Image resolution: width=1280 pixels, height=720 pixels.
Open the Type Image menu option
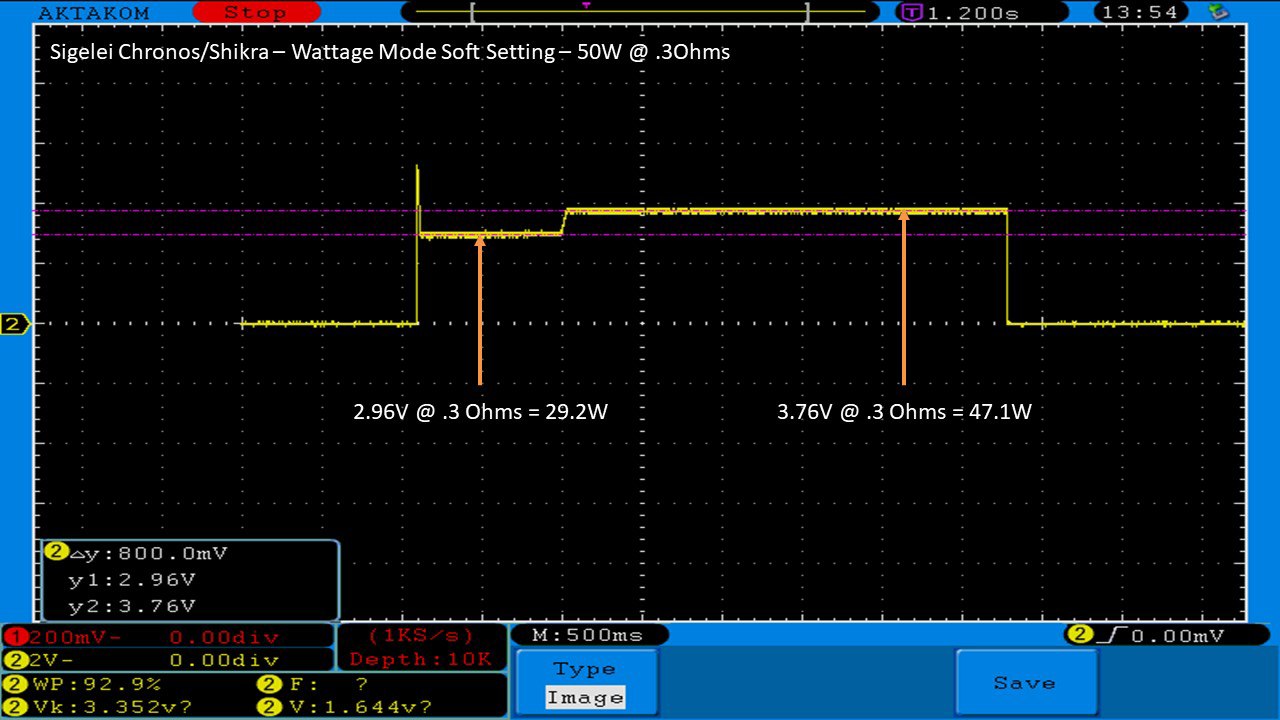585,683
